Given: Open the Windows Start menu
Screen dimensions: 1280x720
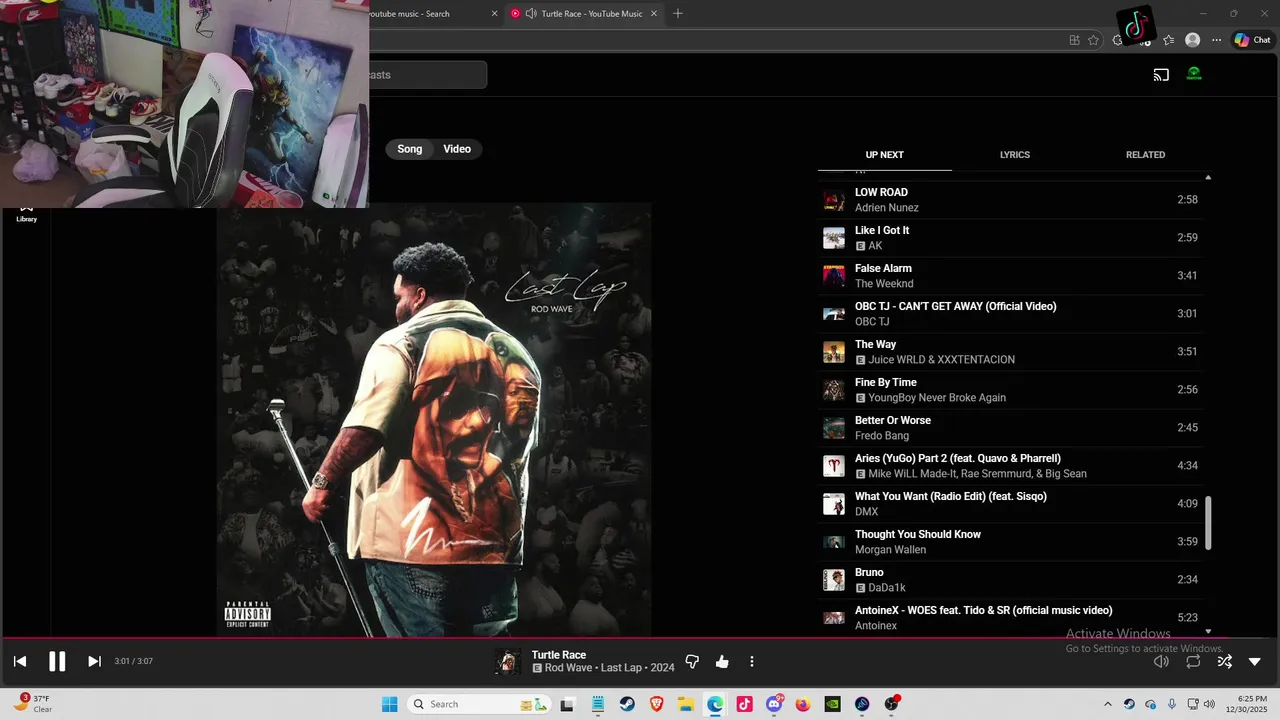Looking at the screenshot, I should tap(390, 704).
